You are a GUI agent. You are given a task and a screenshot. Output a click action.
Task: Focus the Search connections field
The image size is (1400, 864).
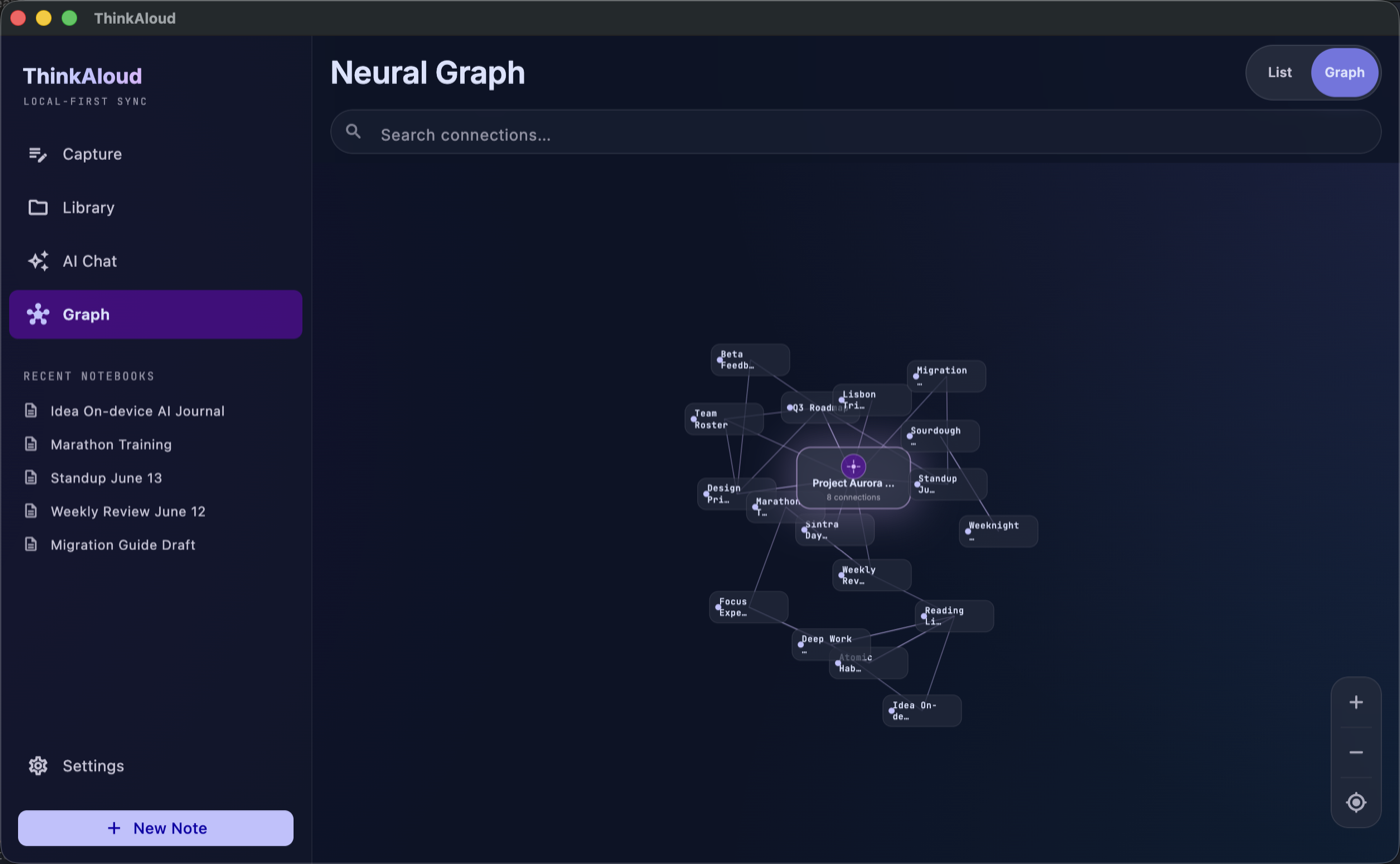point(856,132)
